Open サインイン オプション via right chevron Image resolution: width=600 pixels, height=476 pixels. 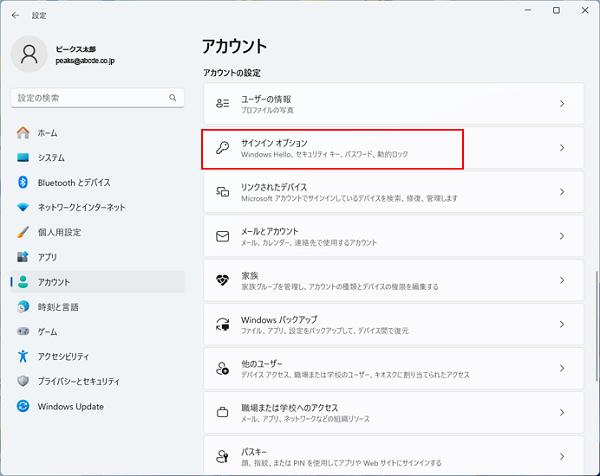tap(562, 148)
